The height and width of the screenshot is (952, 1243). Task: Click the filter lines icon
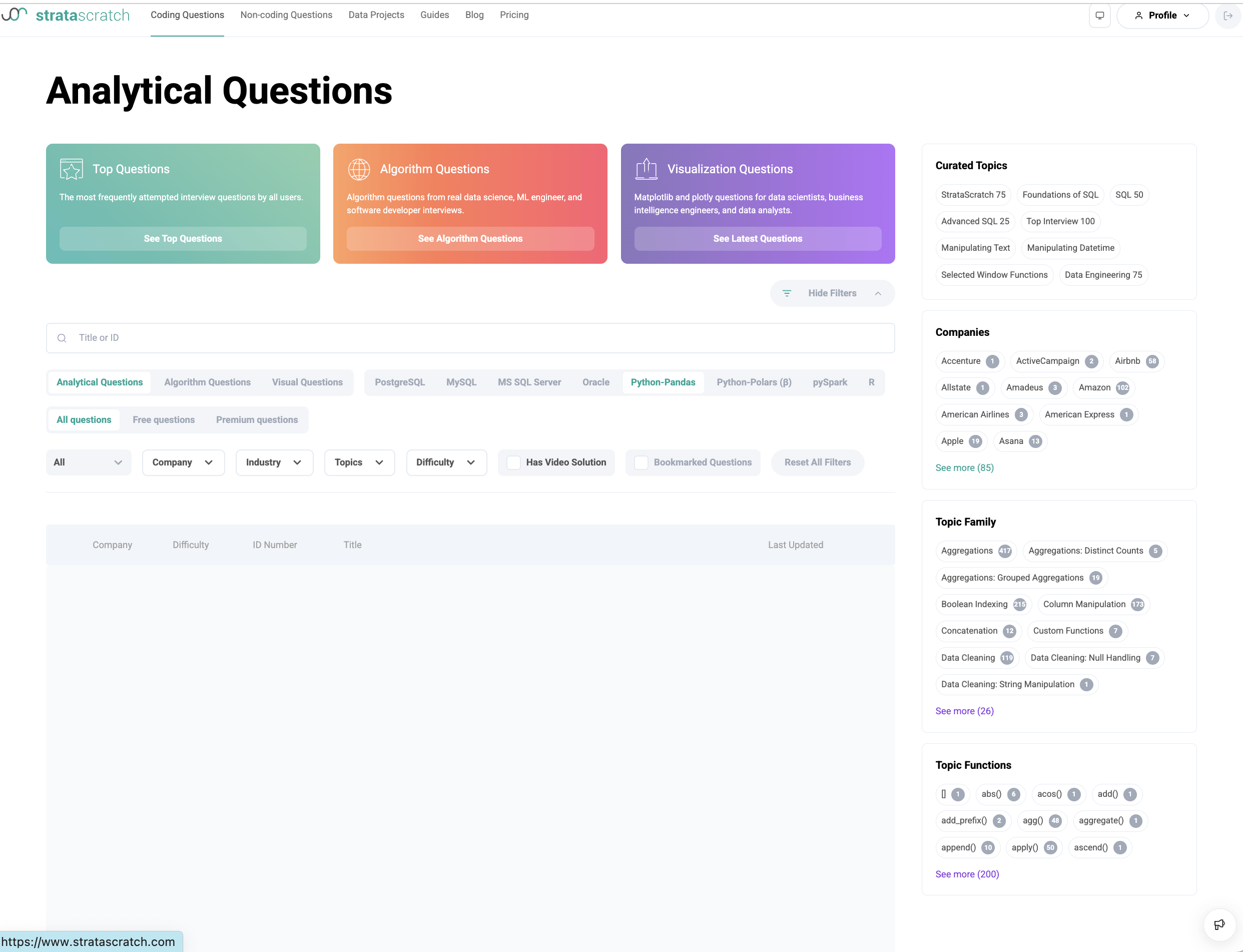click(786, 293)
